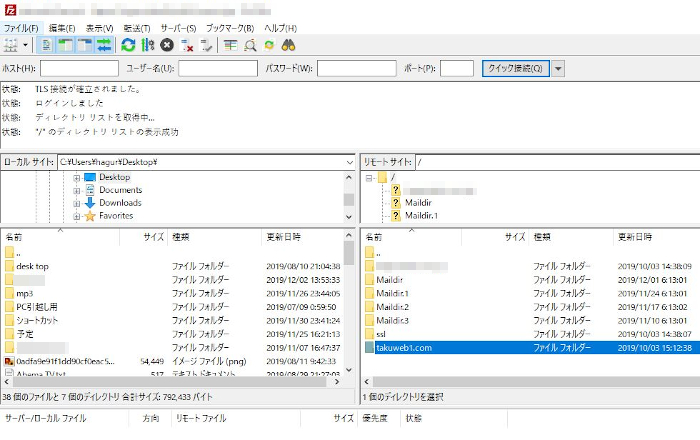
Task: Open the ブックマーク(B) menu
Action: (230, 28)
